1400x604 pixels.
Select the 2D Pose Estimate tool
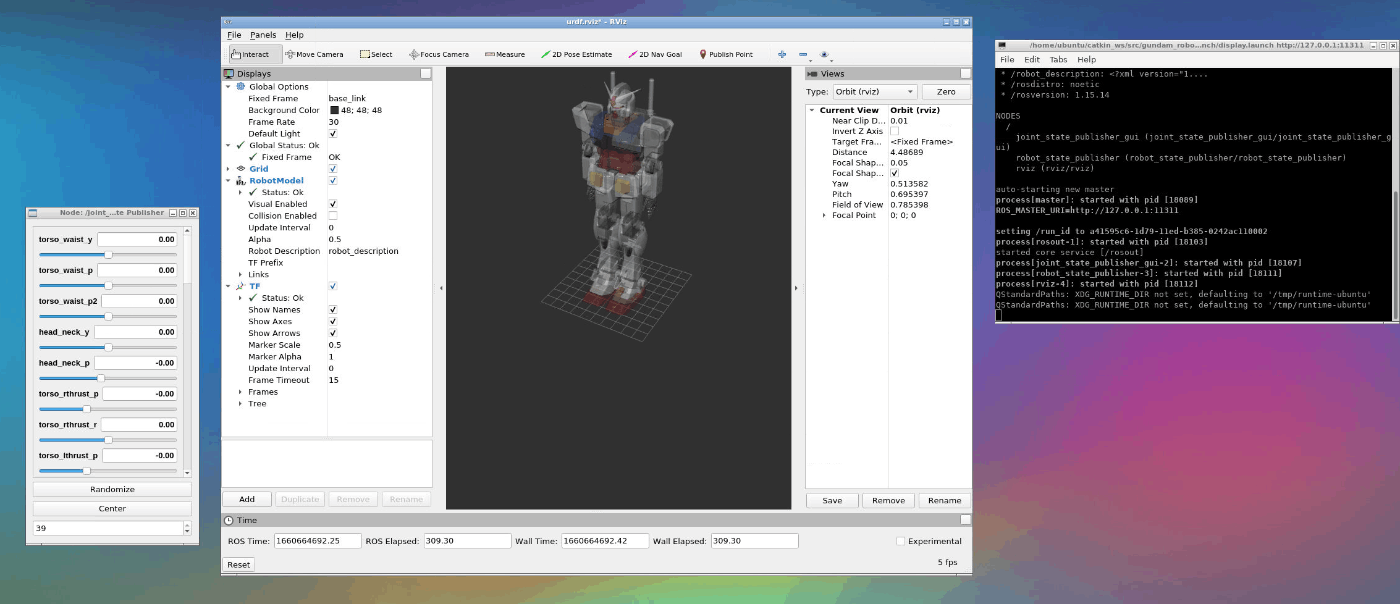[x=576, y=54]
